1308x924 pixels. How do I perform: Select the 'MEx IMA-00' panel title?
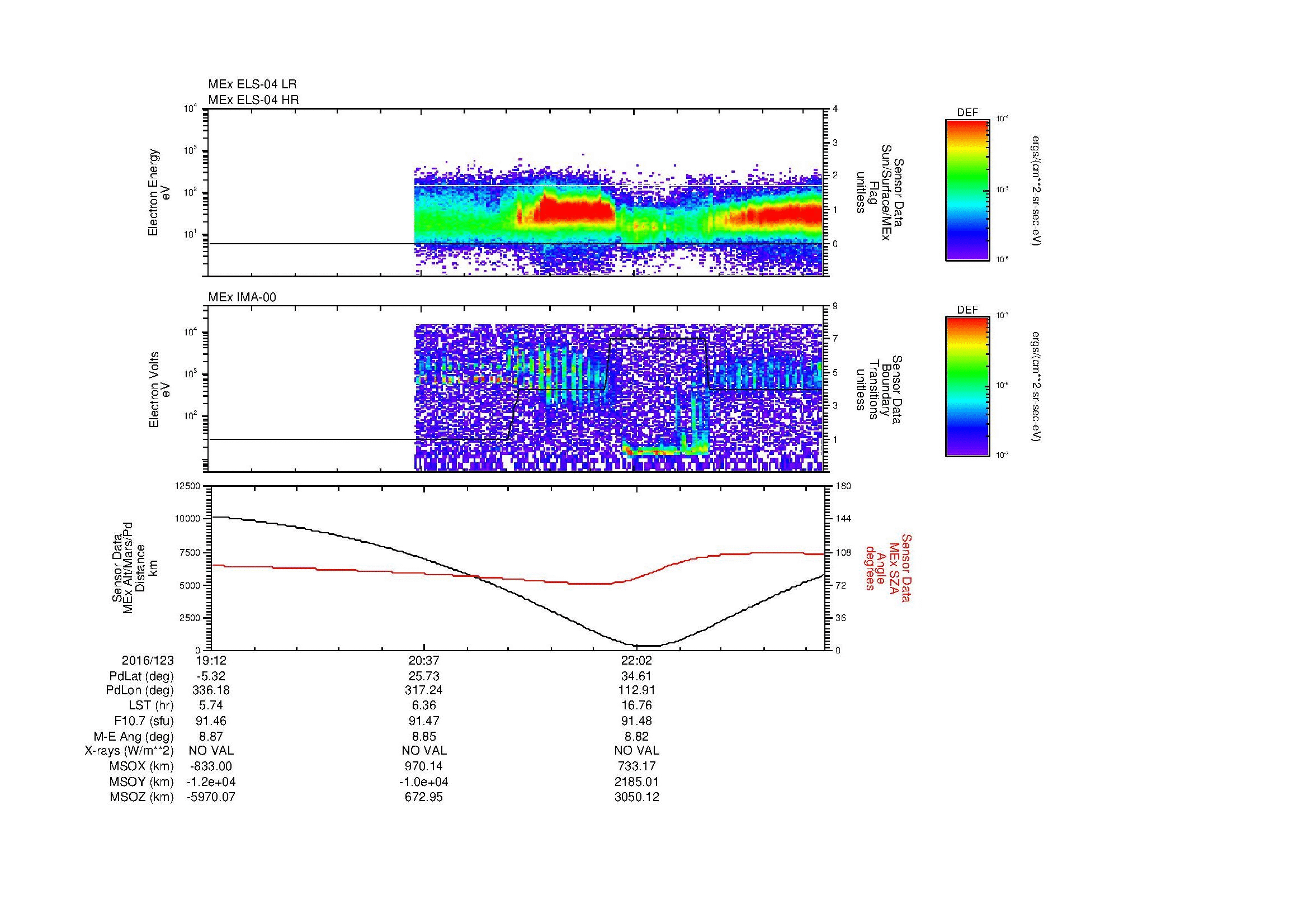coord(242,297)
